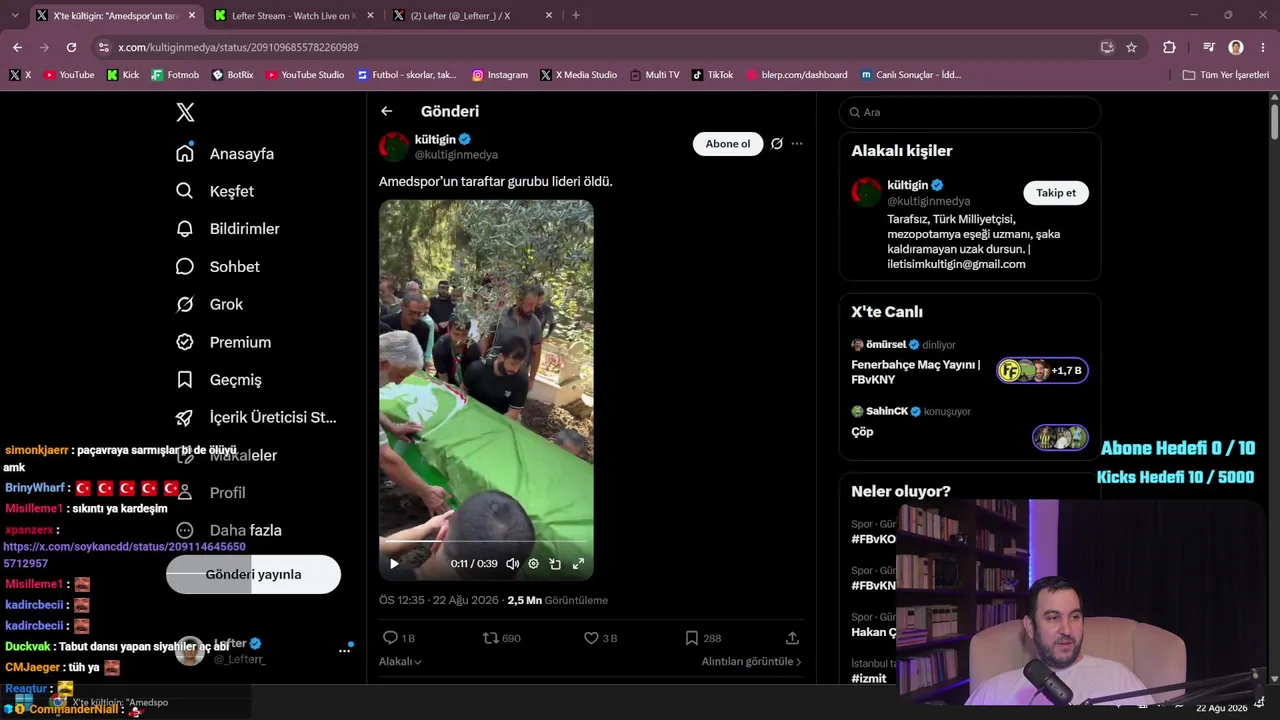Open the Profil sidebar item
Viewport: 1280px width, 720px height.
(209, 493)
